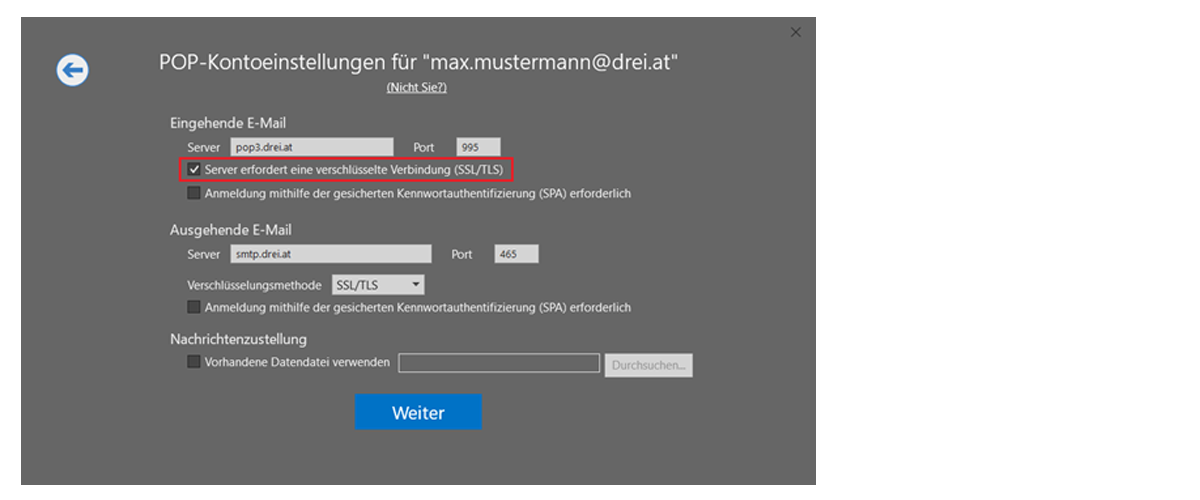This screenshot has height=500, width=1200.
Task: Open the "Nicht Sie?" link
Action: pos(417,88)
